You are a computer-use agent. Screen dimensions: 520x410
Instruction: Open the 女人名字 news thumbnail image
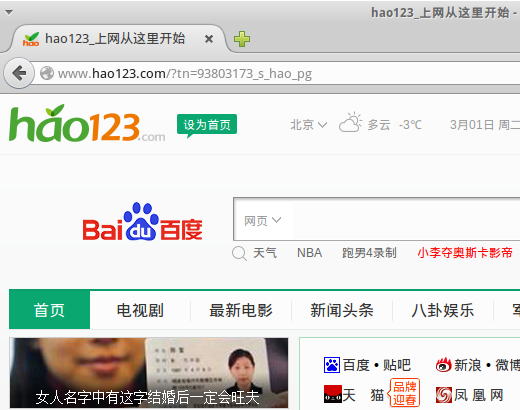coord(149,373)
